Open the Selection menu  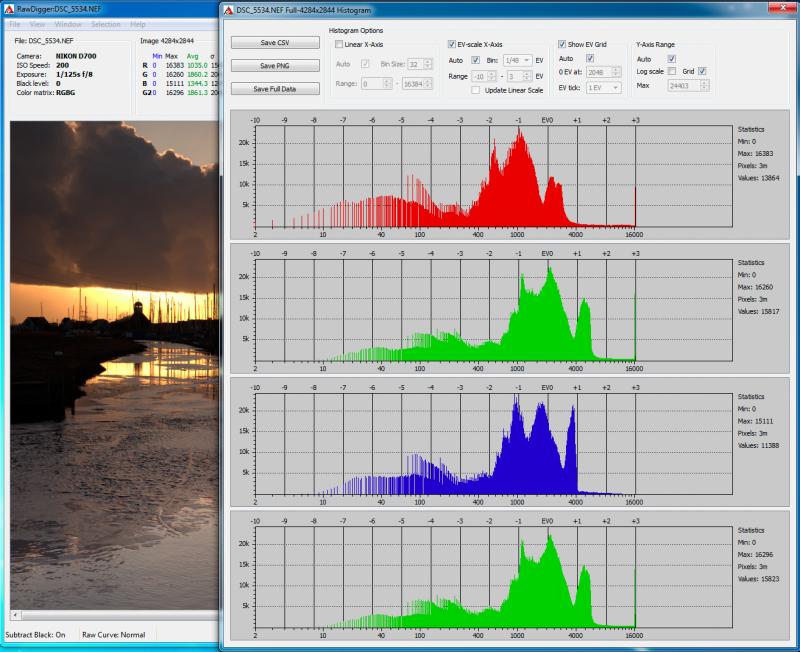[106, 24]
